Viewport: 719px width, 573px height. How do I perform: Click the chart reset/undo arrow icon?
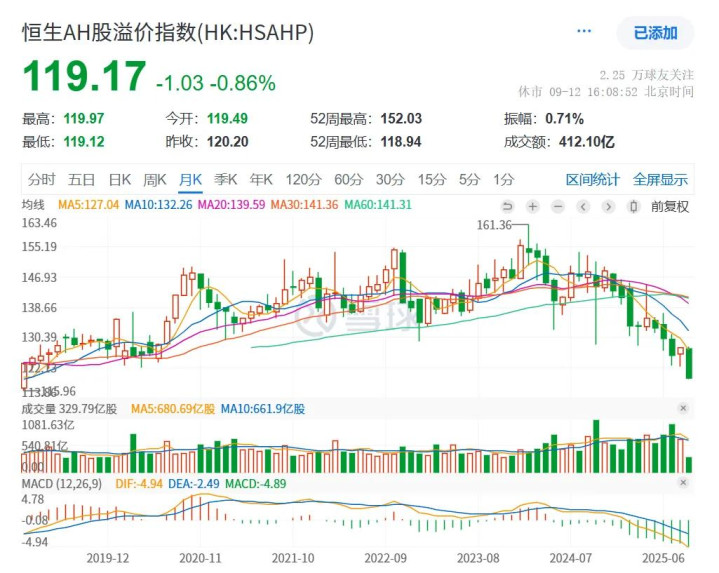tap(507, 207)
